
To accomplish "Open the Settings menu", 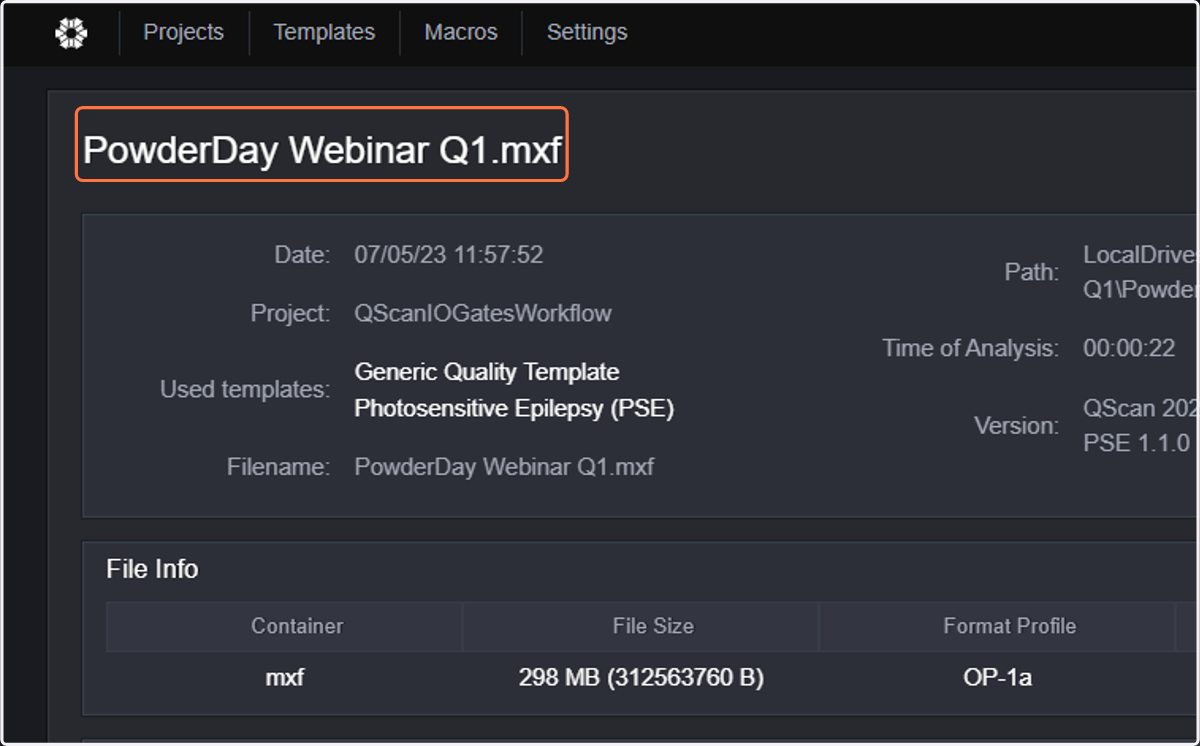I will [587, 32].
